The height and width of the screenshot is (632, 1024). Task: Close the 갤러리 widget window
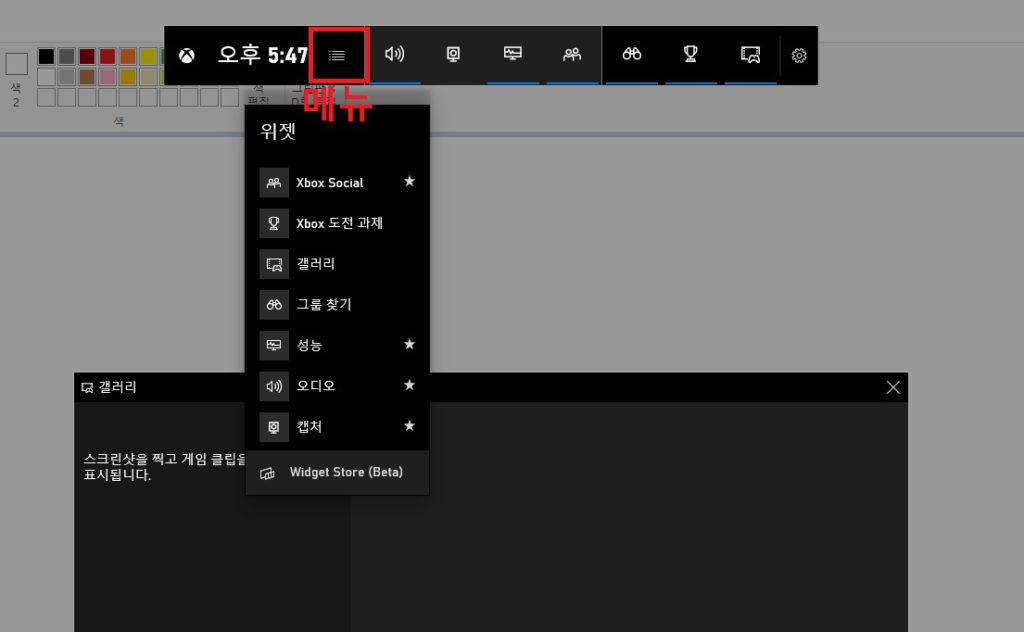pos(893,387)
